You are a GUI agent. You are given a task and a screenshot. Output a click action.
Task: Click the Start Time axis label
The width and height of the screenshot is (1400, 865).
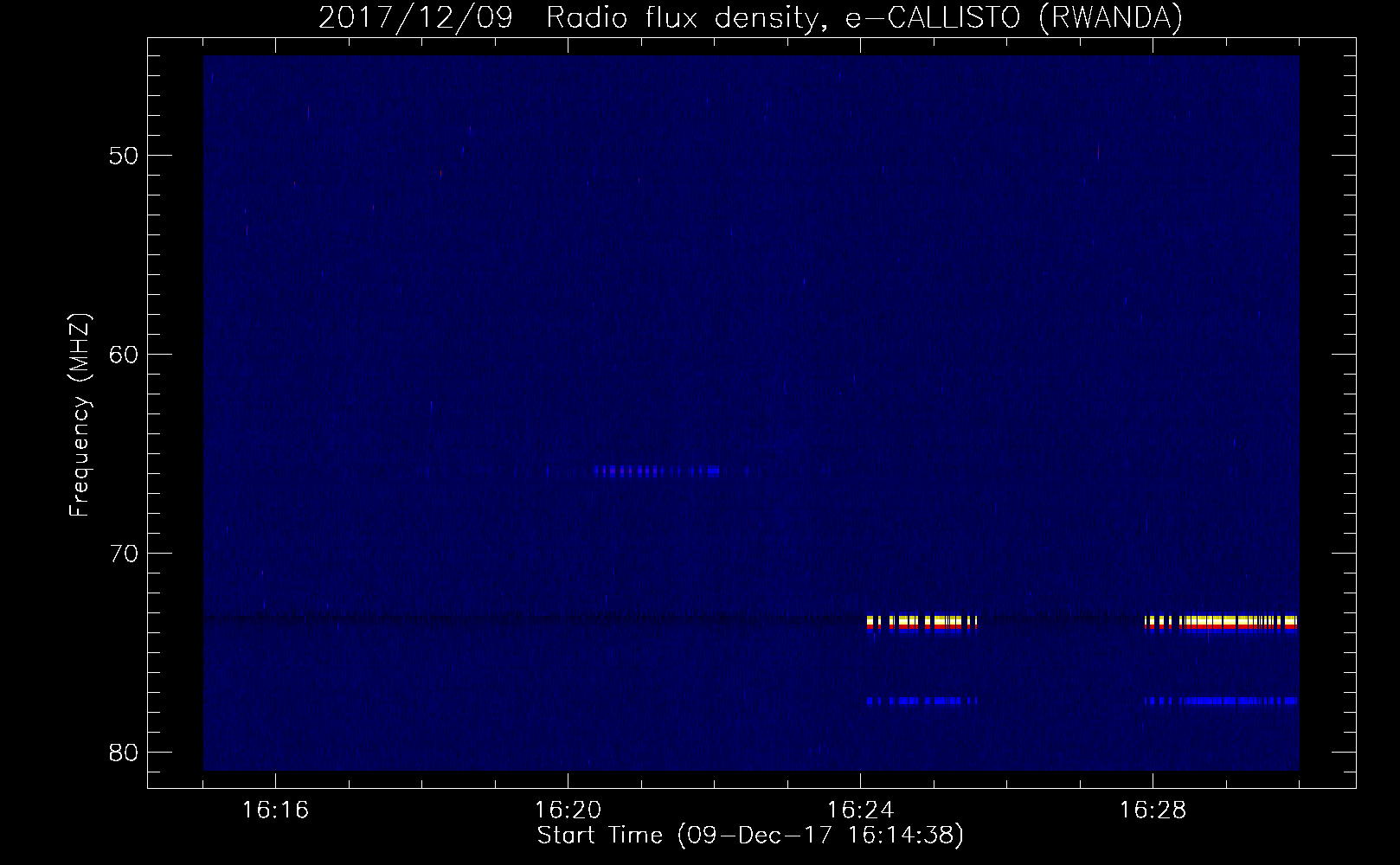tap(750, 836)
